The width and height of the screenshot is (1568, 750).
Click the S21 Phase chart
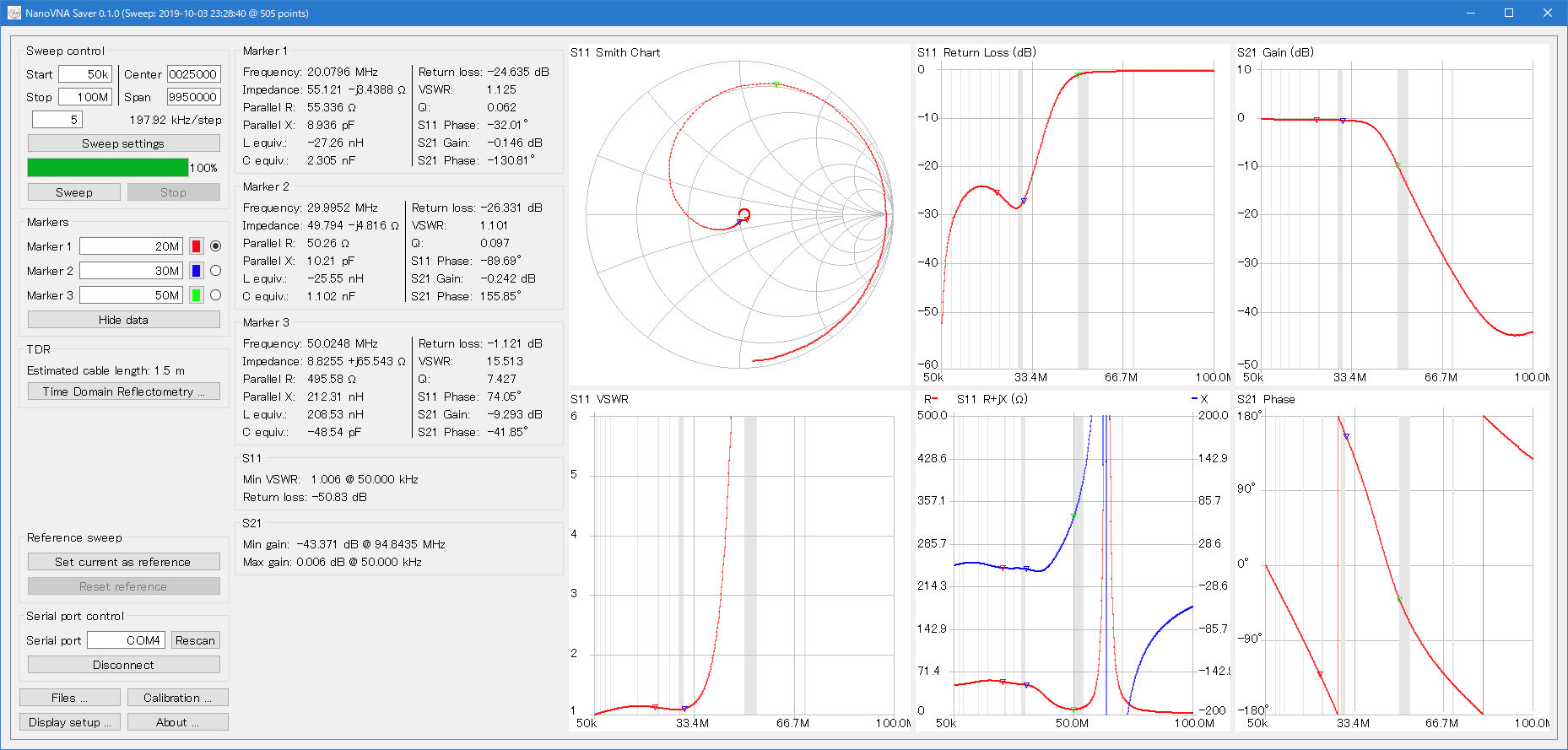coord(1392,562)
